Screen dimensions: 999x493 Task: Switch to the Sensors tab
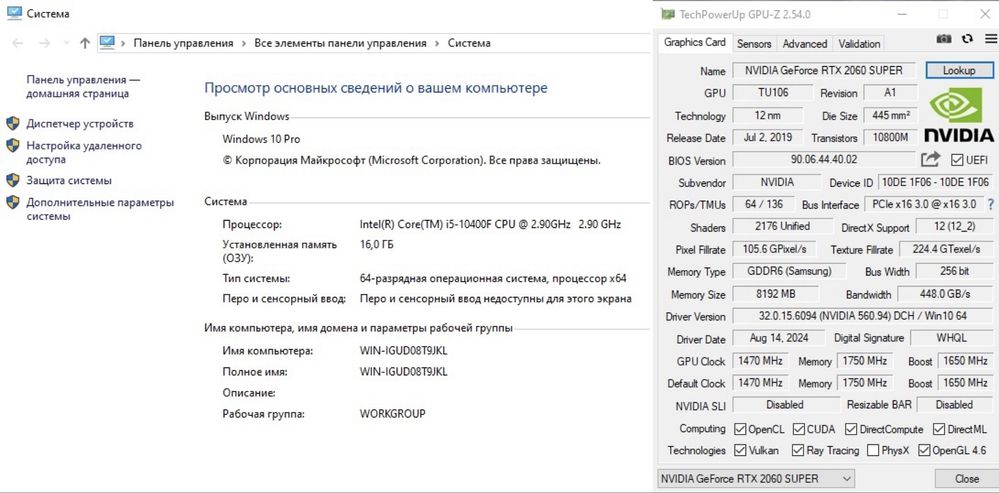pos(754,44)
